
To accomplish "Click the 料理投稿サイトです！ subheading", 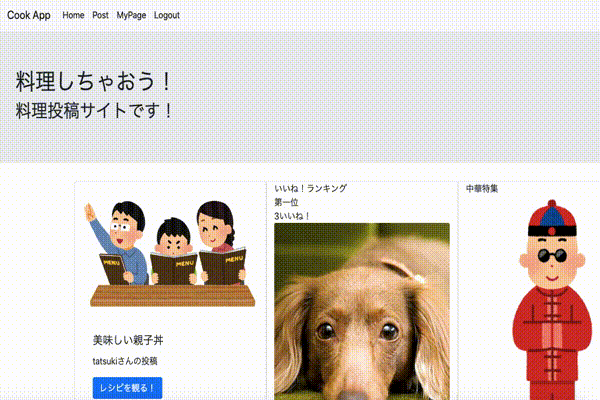I will (x=94, y=111).
